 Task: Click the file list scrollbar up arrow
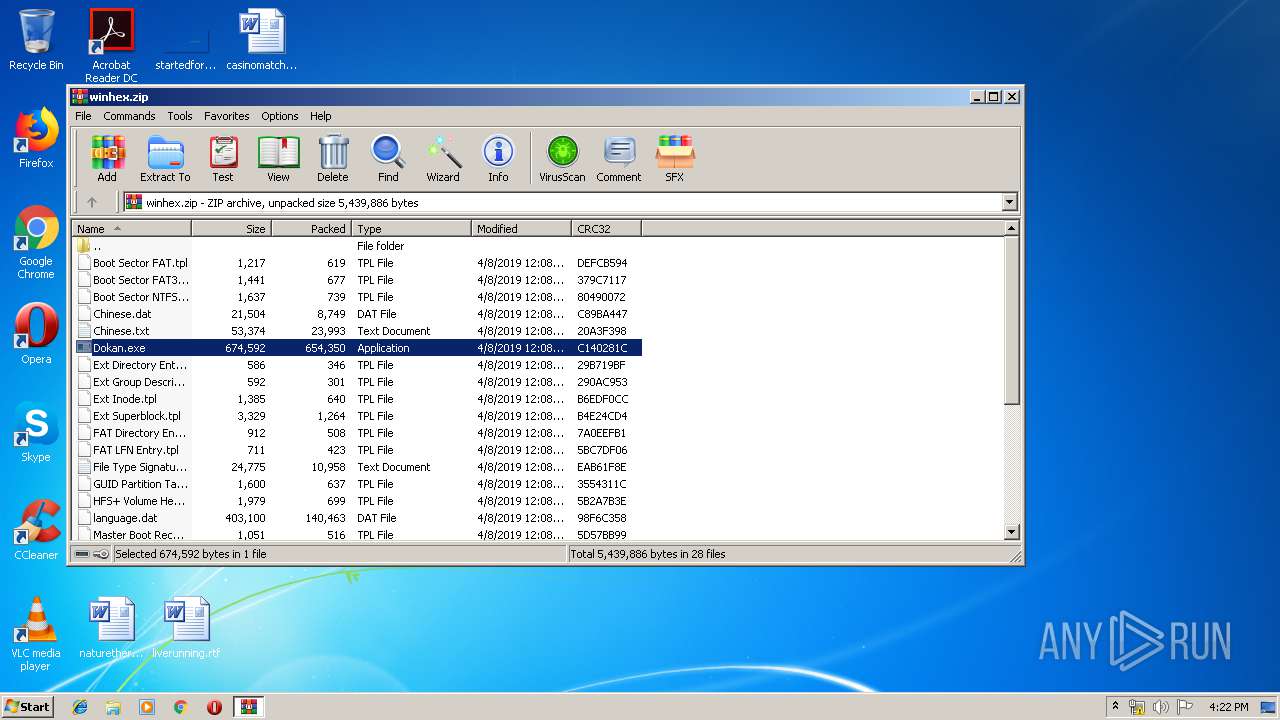[1011, 229]
